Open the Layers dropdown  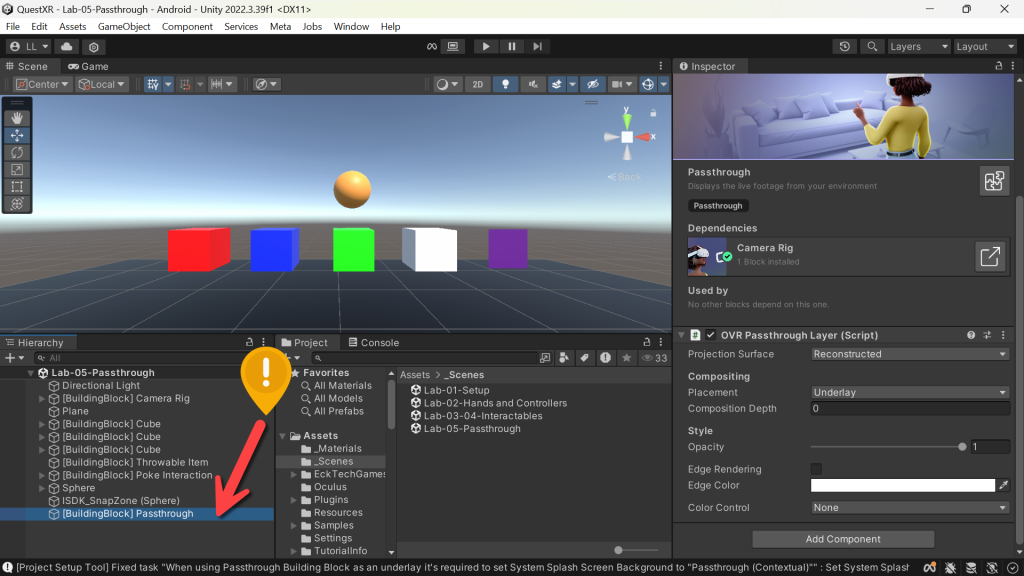tap(918, 46)
